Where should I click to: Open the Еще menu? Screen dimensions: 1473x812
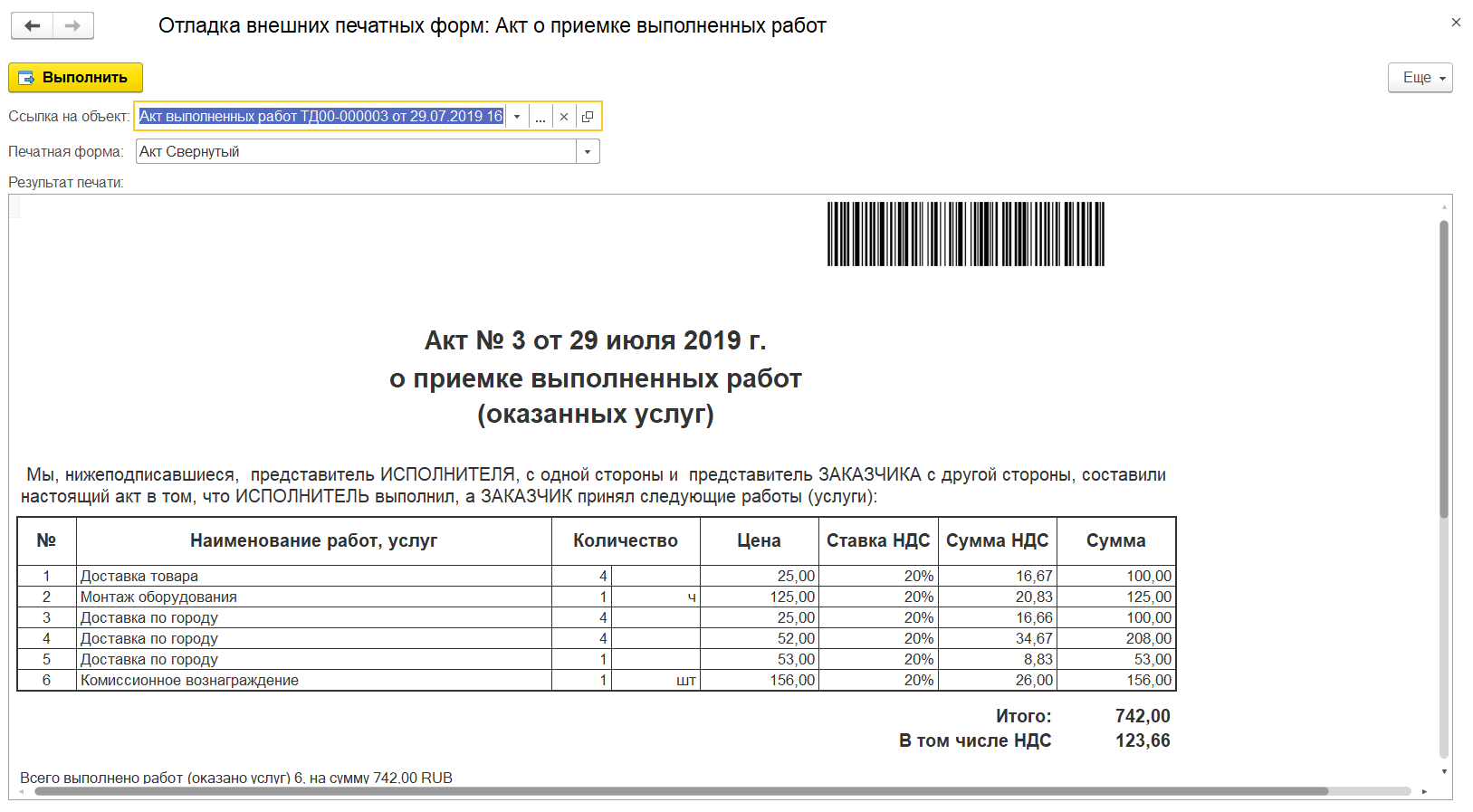pos(1420,78)
